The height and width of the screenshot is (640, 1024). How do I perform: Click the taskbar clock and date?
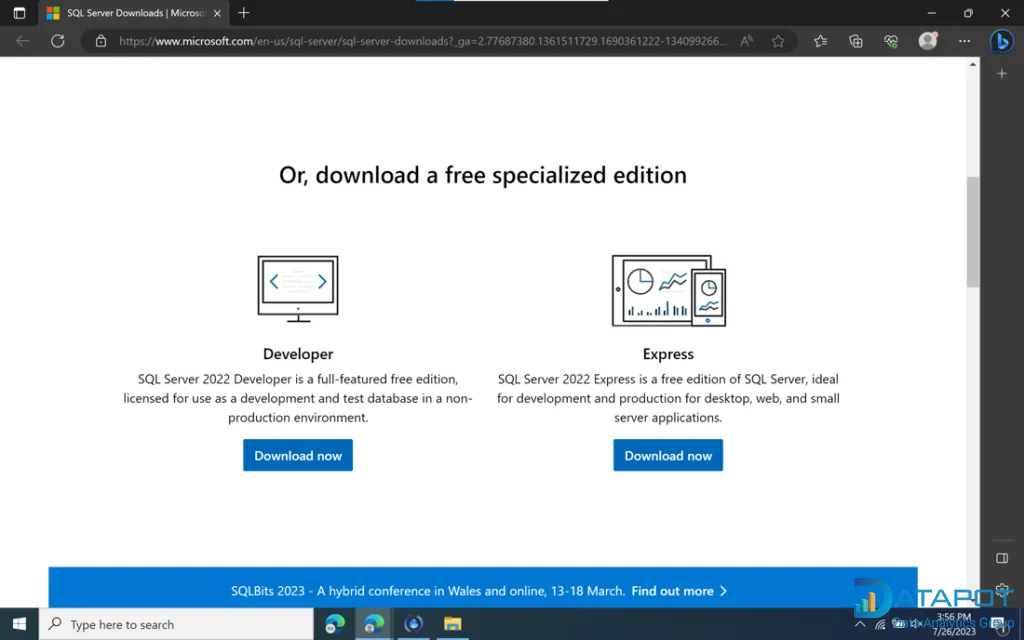click(953, 624)
